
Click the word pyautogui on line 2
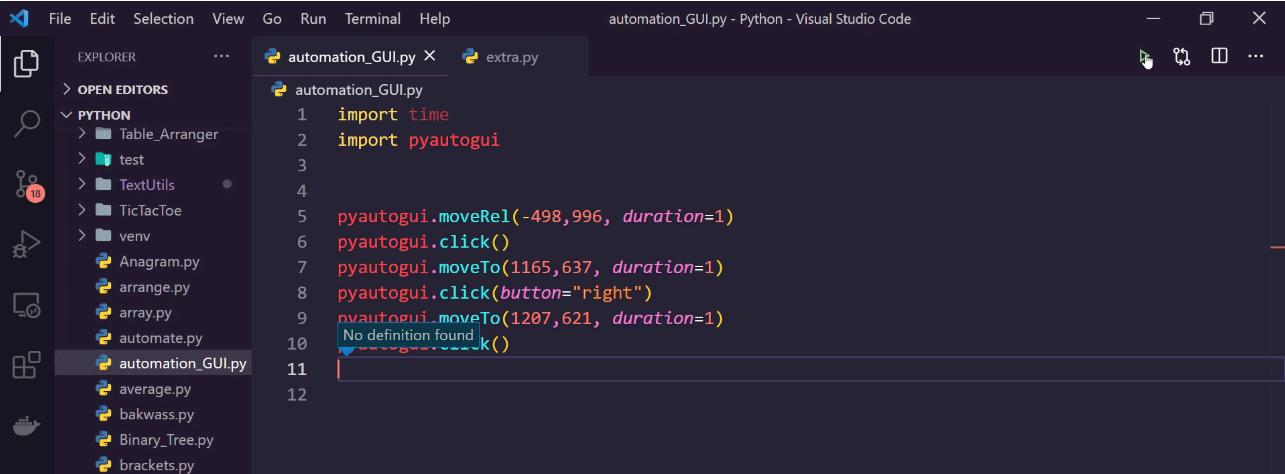pos(454,140)
